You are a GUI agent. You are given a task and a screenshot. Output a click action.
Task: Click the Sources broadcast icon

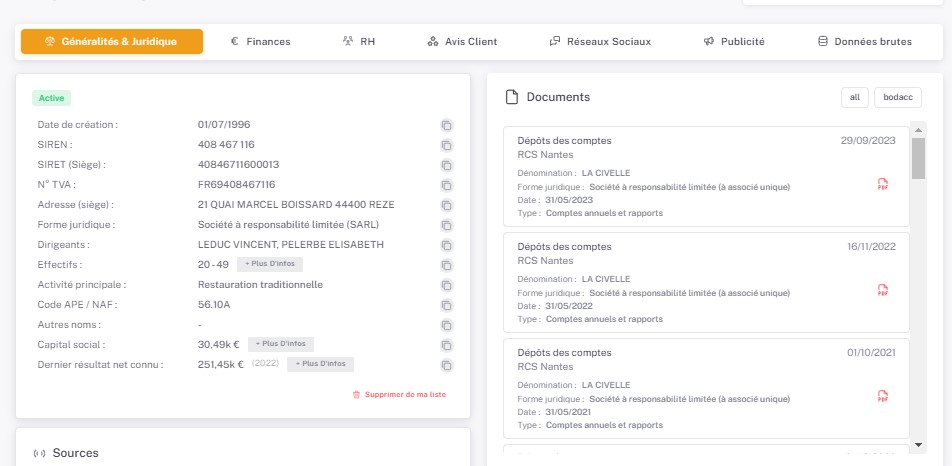pyautogui.click(x=39, y=453)
